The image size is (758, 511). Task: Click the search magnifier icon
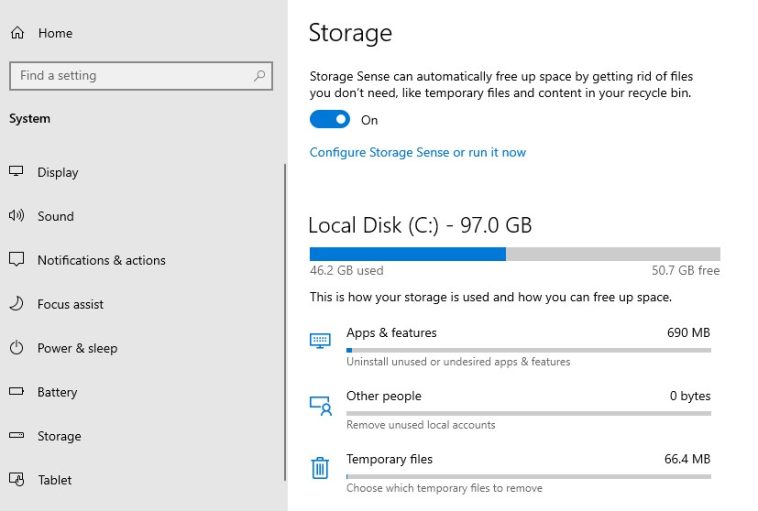260,76
